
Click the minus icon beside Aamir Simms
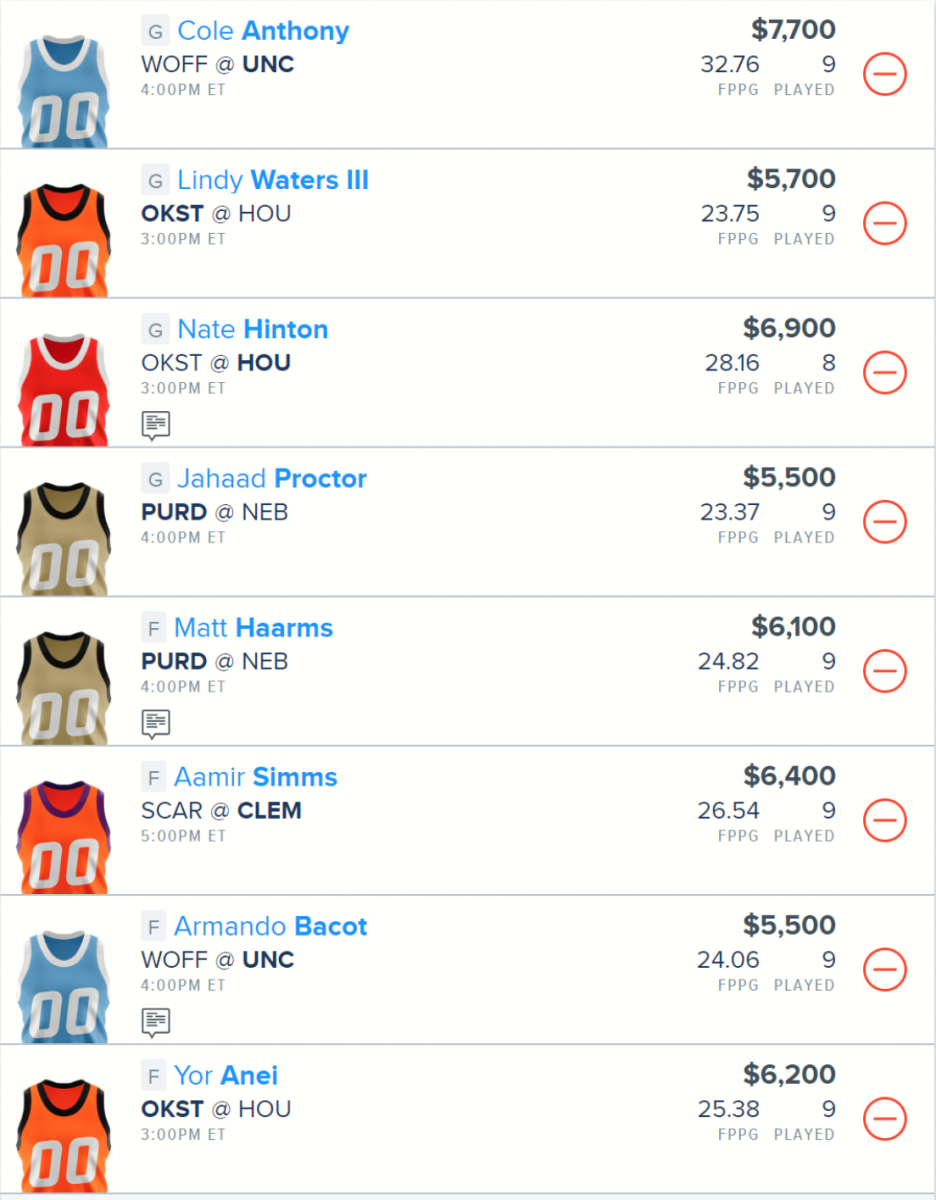885,820
